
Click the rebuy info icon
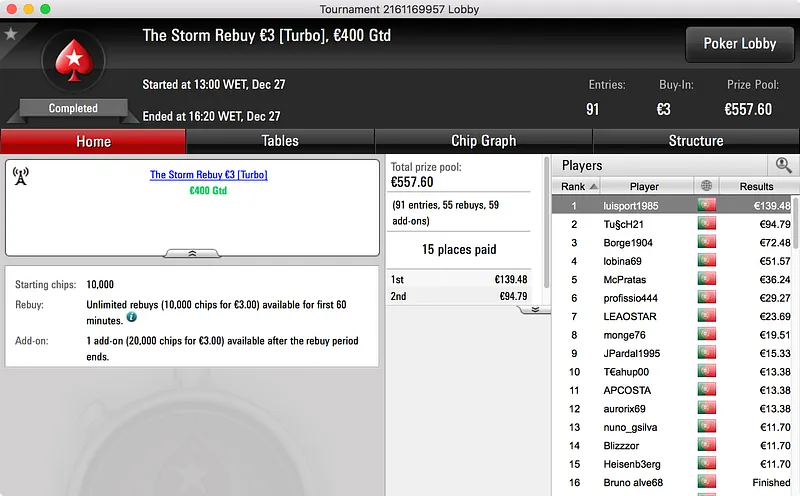[132, 317]
